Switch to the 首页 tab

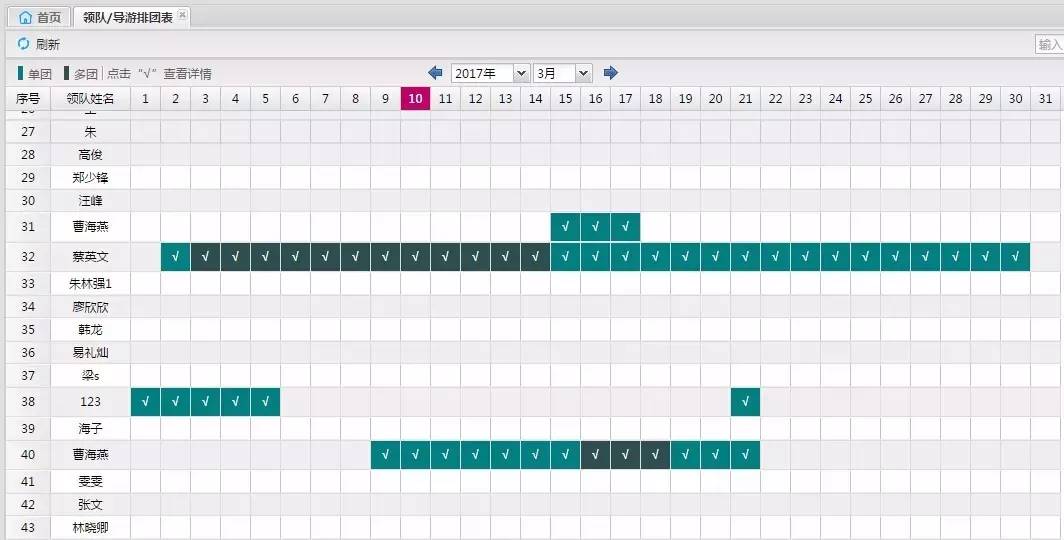[x=40, y=17]
